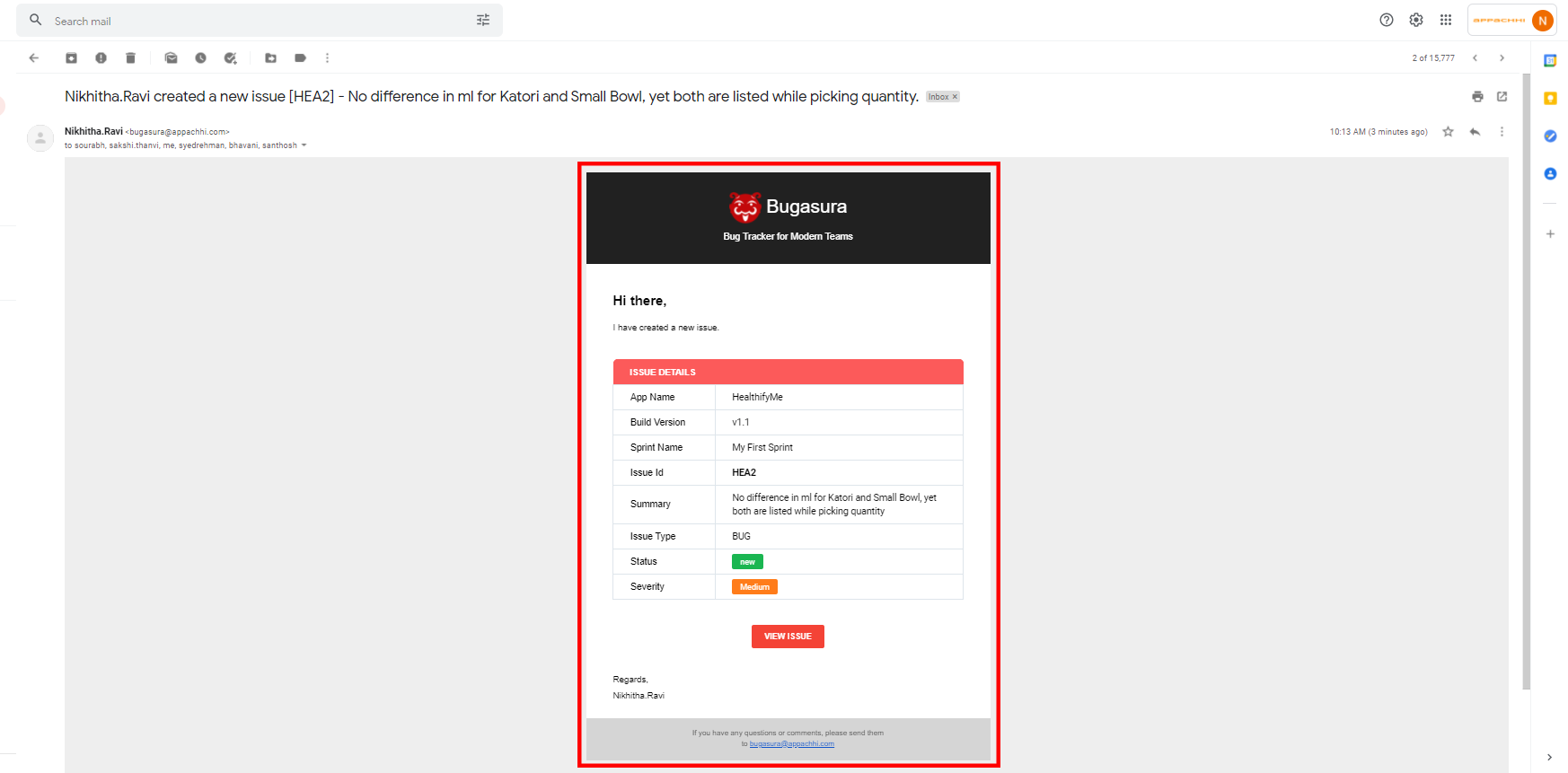Click the green 'new' status badge
Screen dimensions: 1568x773
[x=747, y=562]
